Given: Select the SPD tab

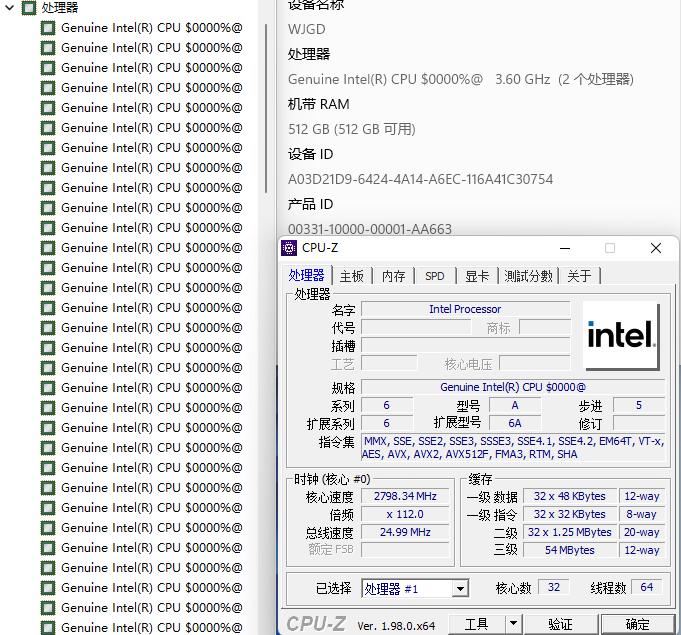Looking at the screenshot, I should point(435,276).
